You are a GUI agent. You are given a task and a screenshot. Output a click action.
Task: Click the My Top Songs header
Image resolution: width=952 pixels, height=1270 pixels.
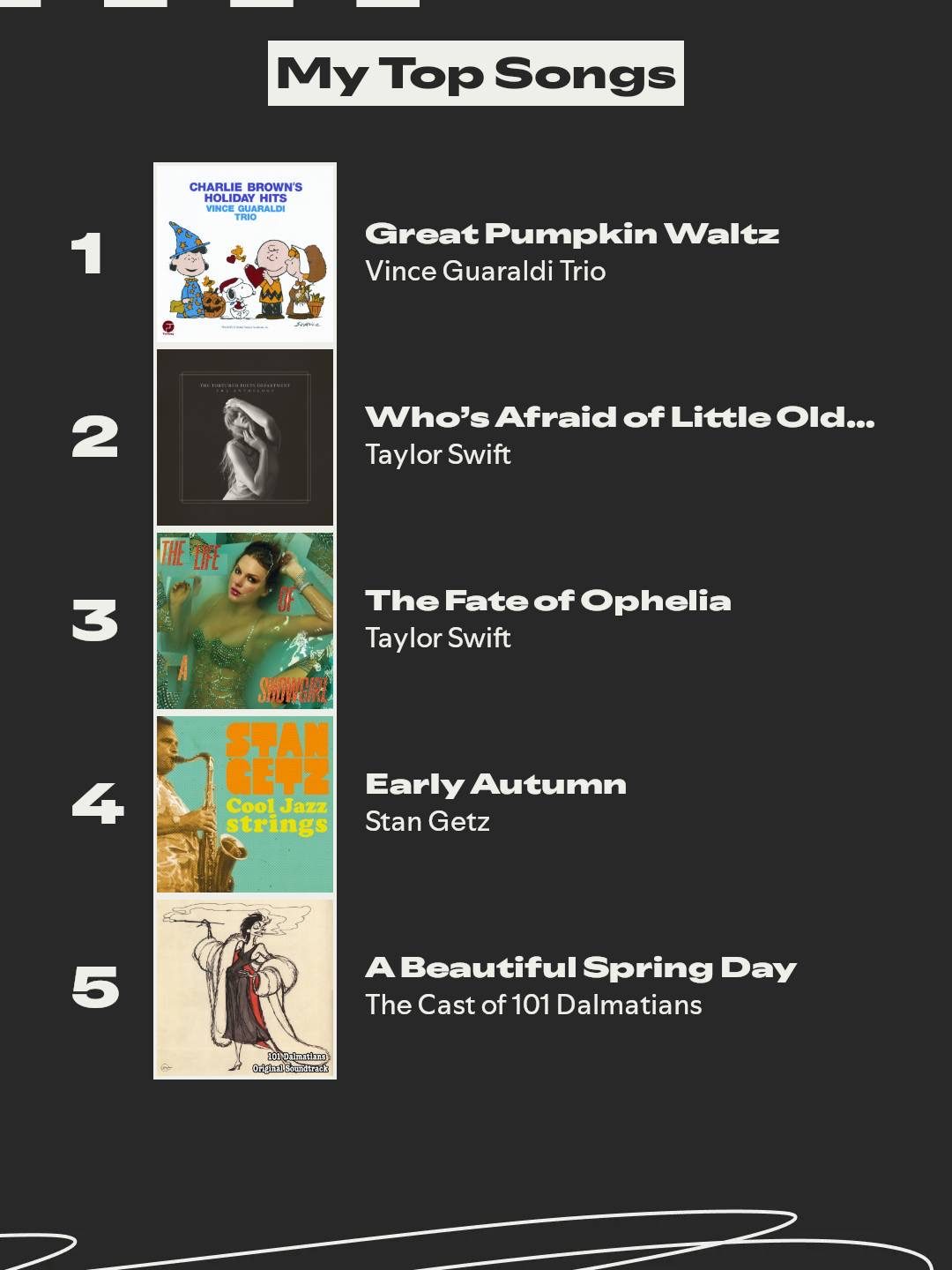(x=476, y=73)
